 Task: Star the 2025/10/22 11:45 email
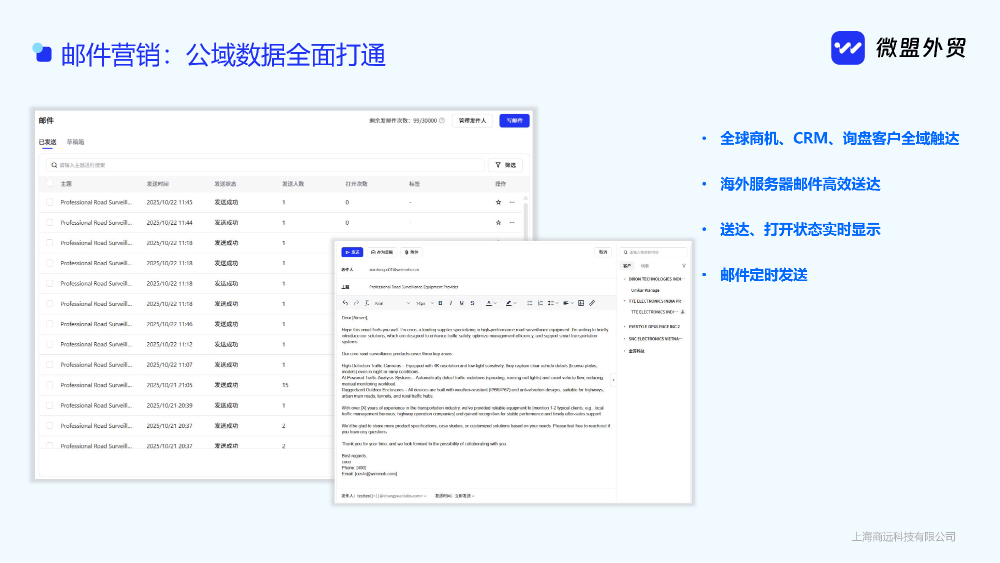click(498, 202)
